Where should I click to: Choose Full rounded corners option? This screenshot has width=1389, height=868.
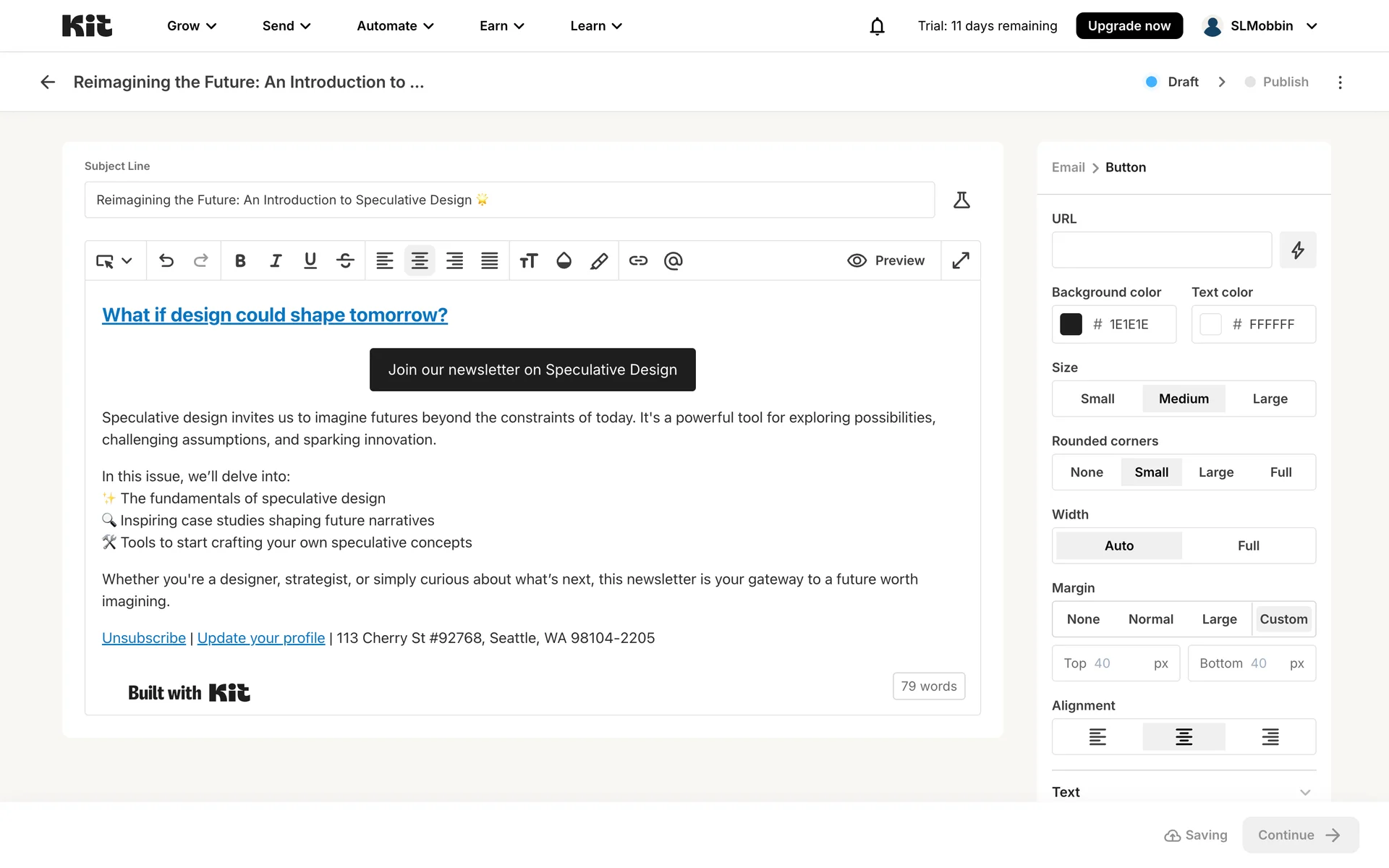coord(1280,472)
